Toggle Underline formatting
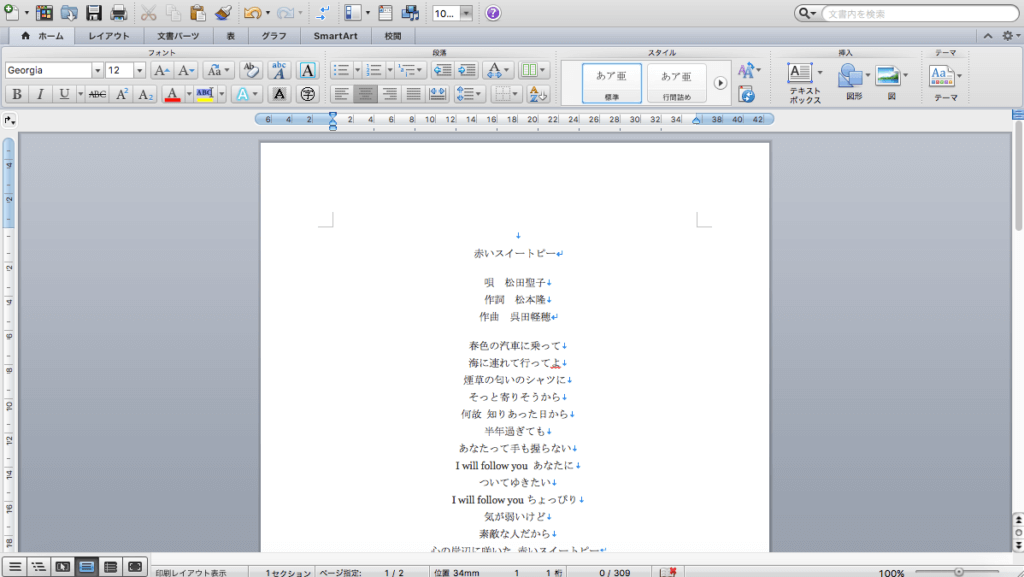This screenshot has width=1024, height=577. click(63, 94)
